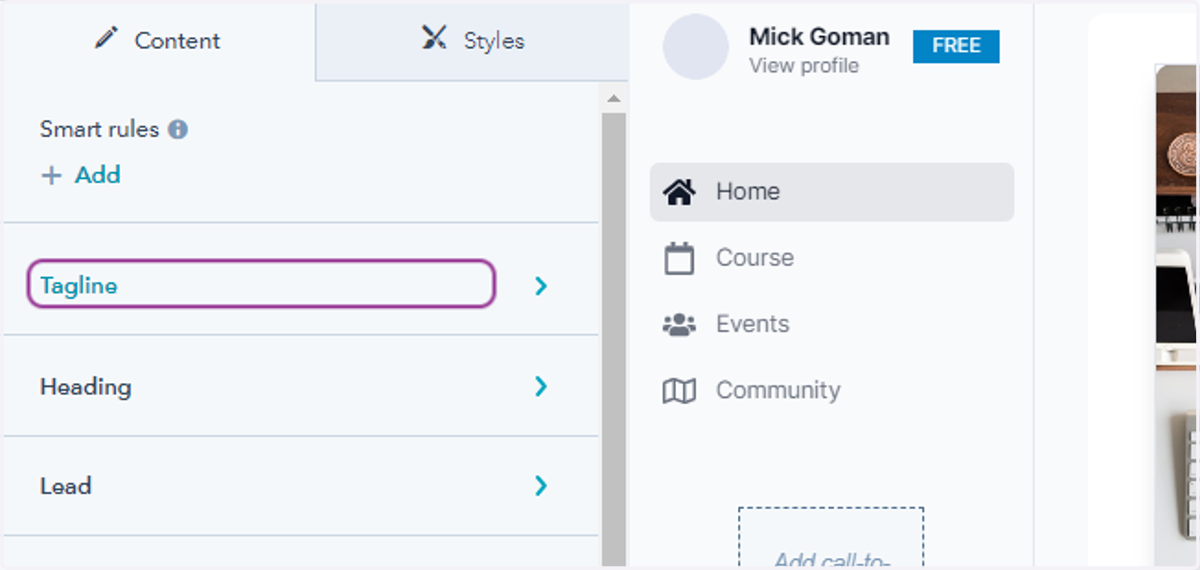Click the FREE badge

click(x=956, y=46)
